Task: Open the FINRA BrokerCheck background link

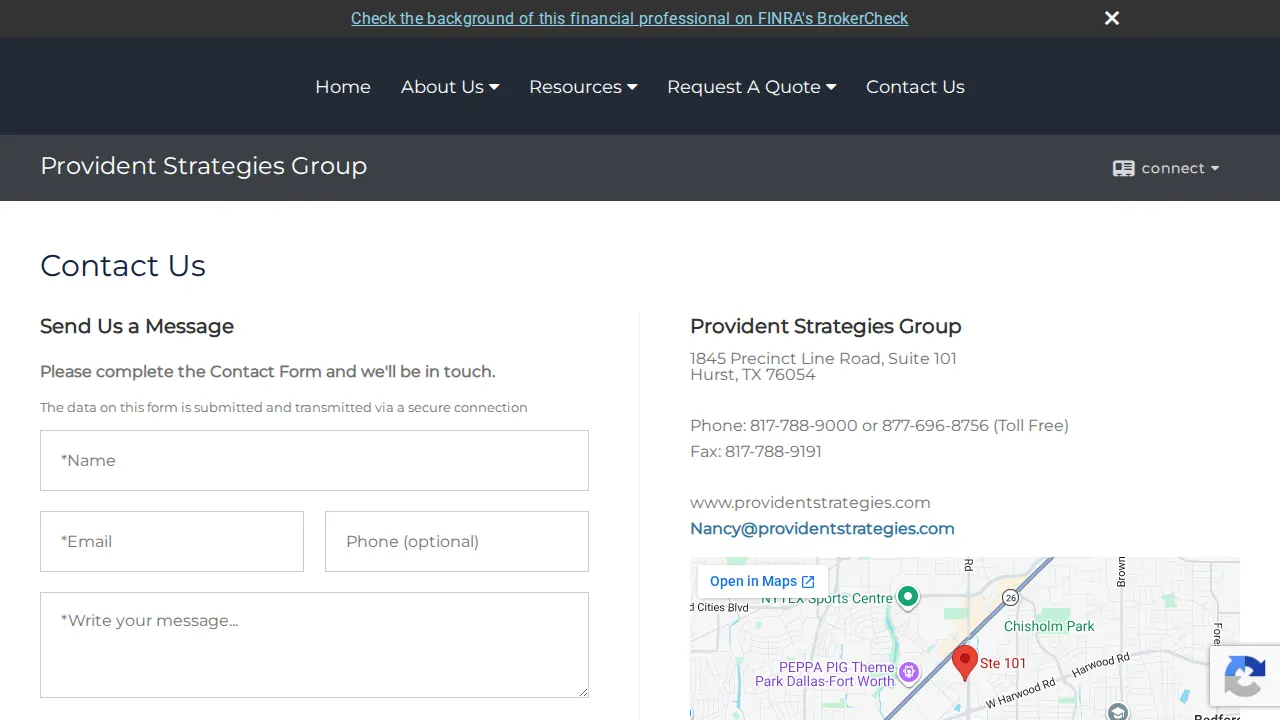Action: pyautogui.click(x=629, y=18)
